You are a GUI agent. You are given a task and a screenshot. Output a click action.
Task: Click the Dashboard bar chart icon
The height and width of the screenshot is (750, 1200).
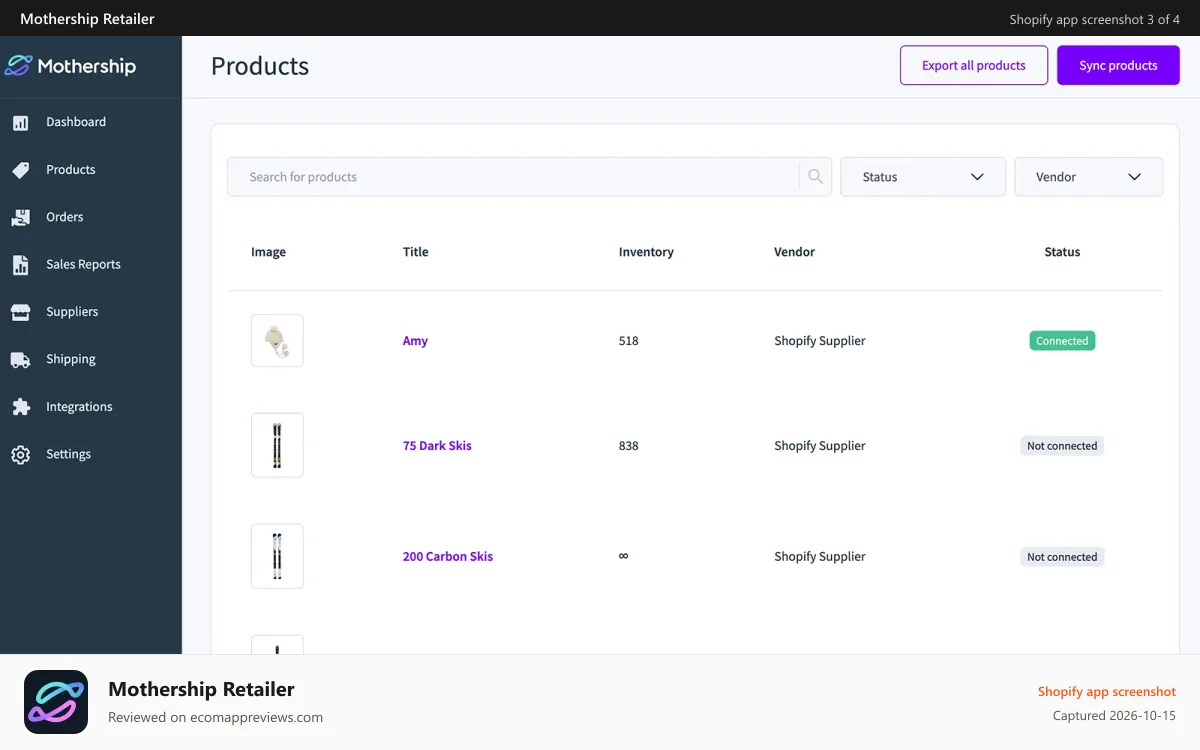click(20, 123)
